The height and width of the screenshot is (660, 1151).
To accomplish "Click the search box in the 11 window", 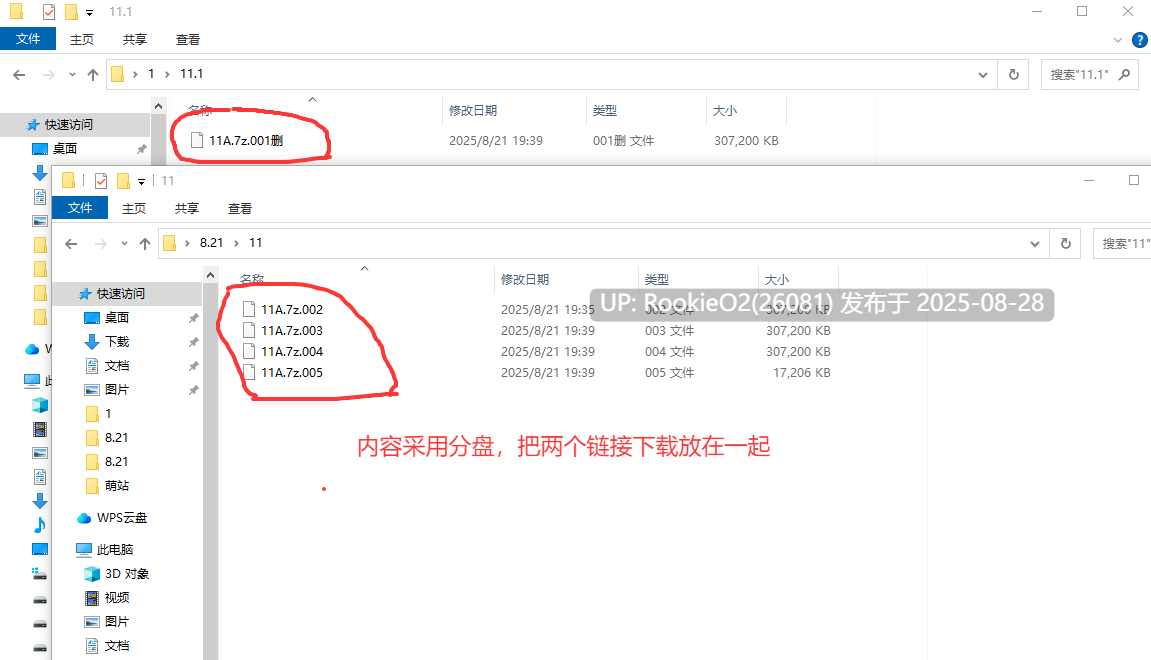I will point(1122,244).
